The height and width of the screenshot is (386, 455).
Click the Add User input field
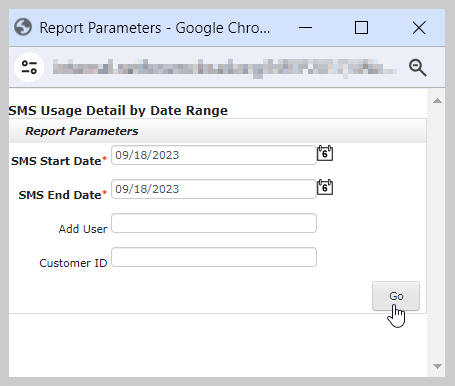[x=214, y=223]
